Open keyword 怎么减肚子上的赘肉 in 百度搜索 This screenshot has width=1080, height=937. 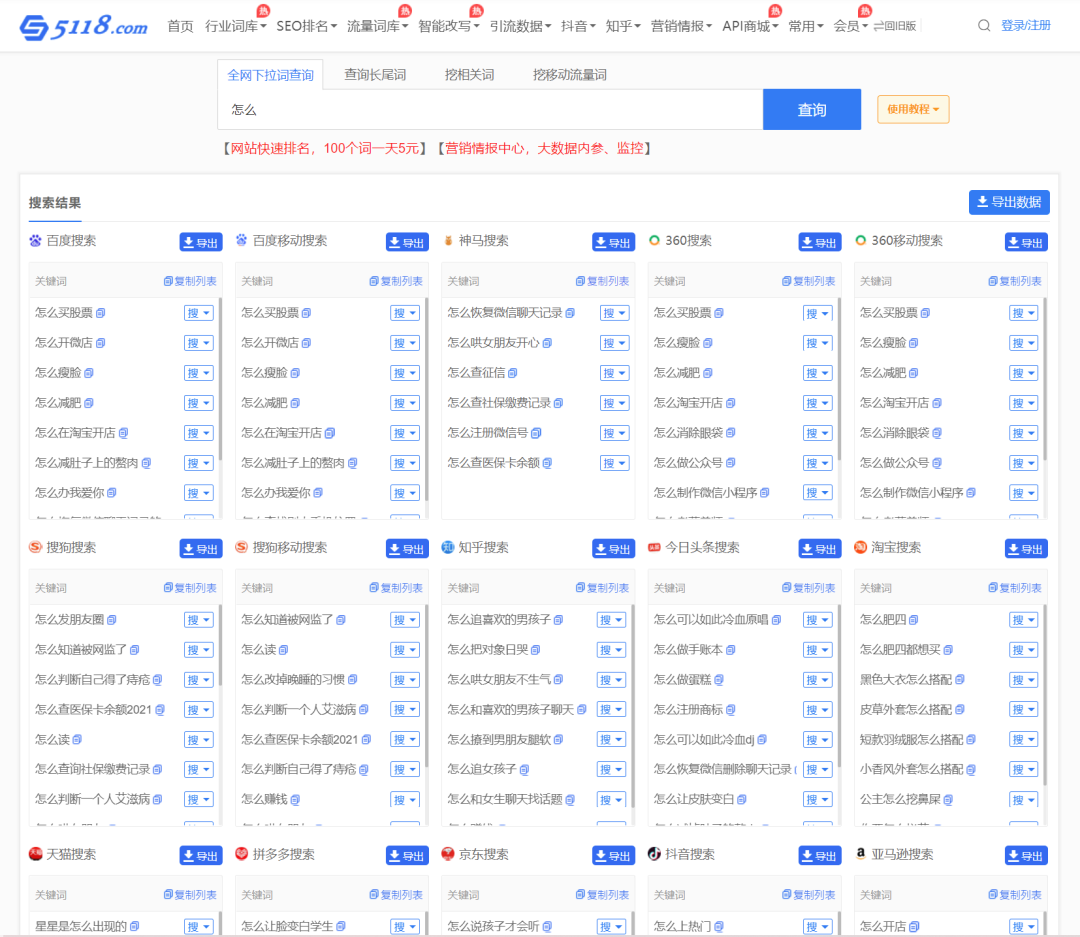(87, 463)
